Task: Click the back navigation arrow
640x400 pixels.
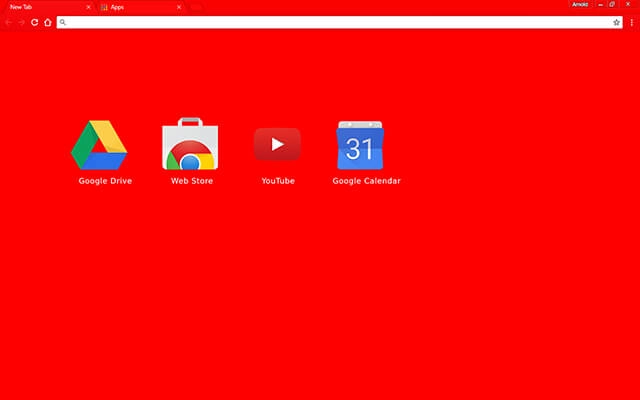Action: [9, 22]
